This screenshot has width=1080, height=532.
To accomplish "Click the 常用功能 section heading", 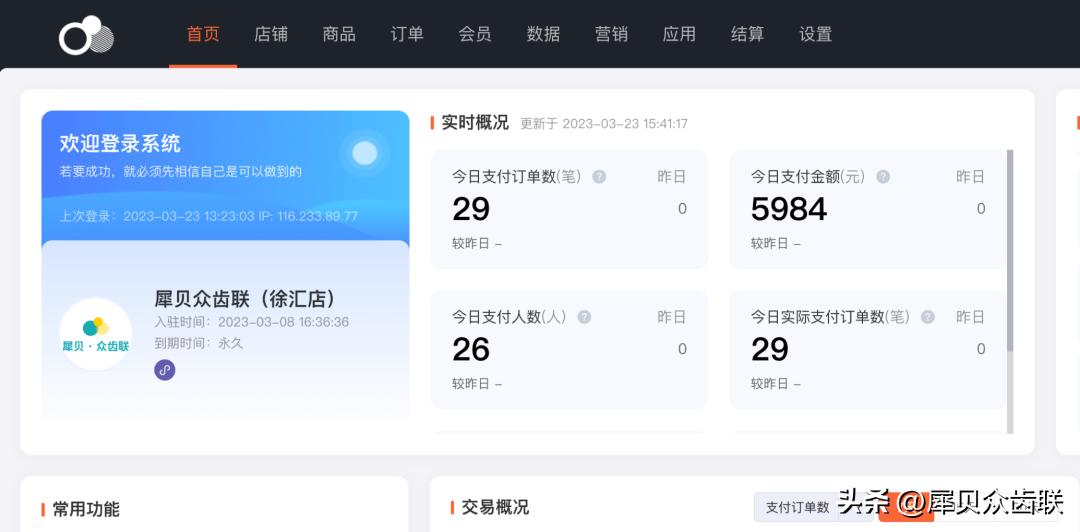I will coord(85,509).
